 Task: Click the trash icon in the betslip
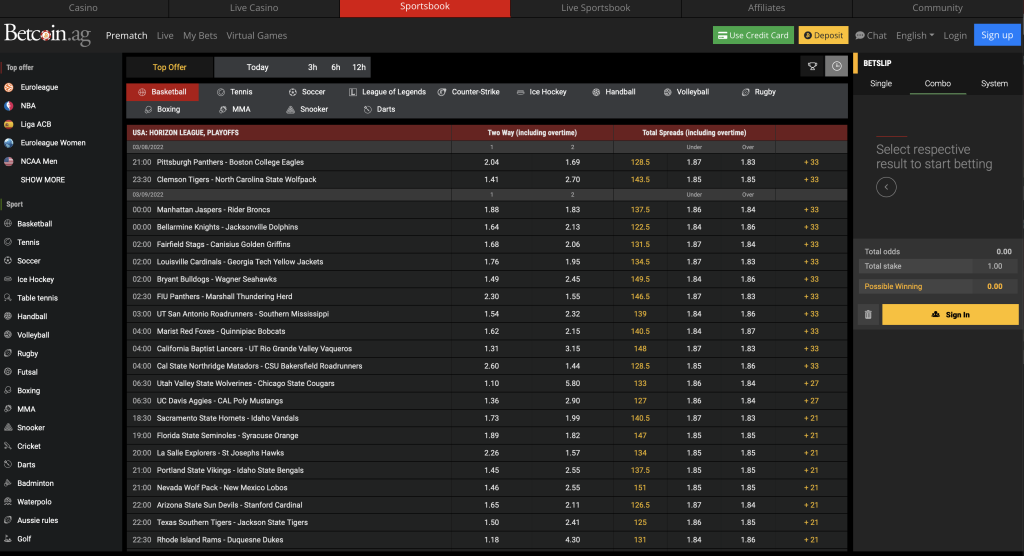tap(868, 315)
